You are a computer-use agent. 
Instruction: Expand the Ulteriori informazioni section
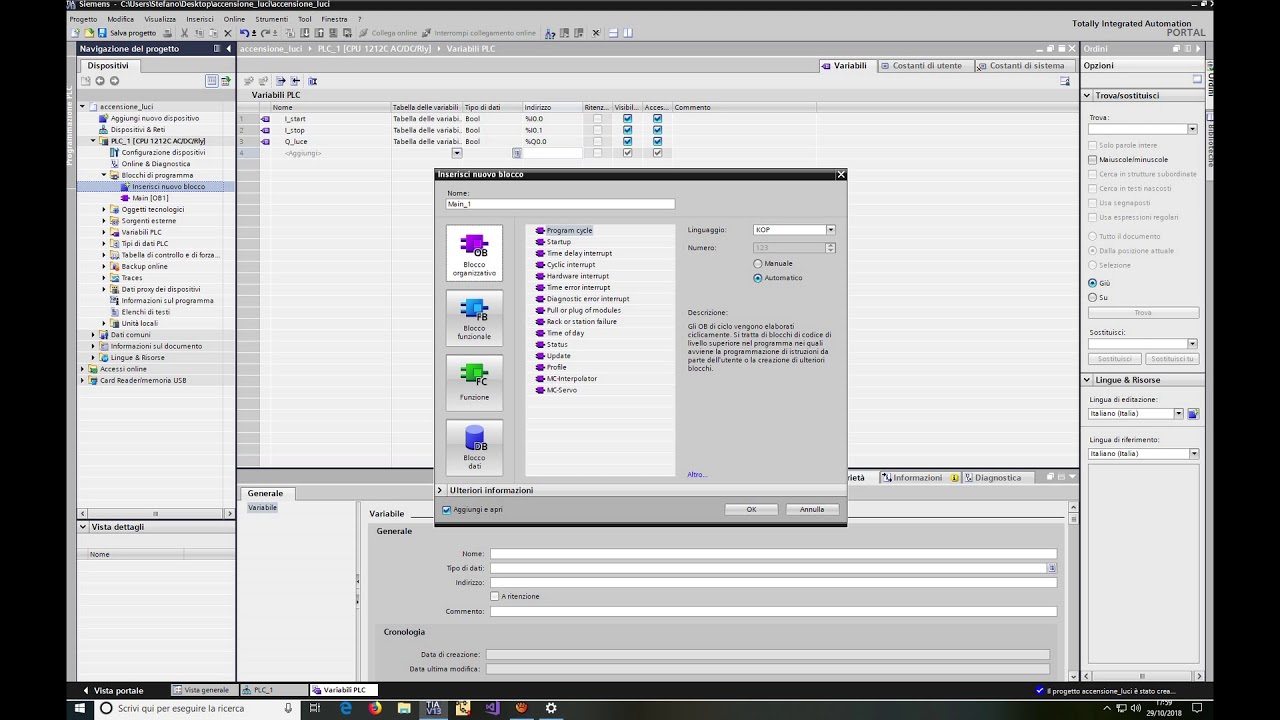pyautogui.click(x=441, y=490)
